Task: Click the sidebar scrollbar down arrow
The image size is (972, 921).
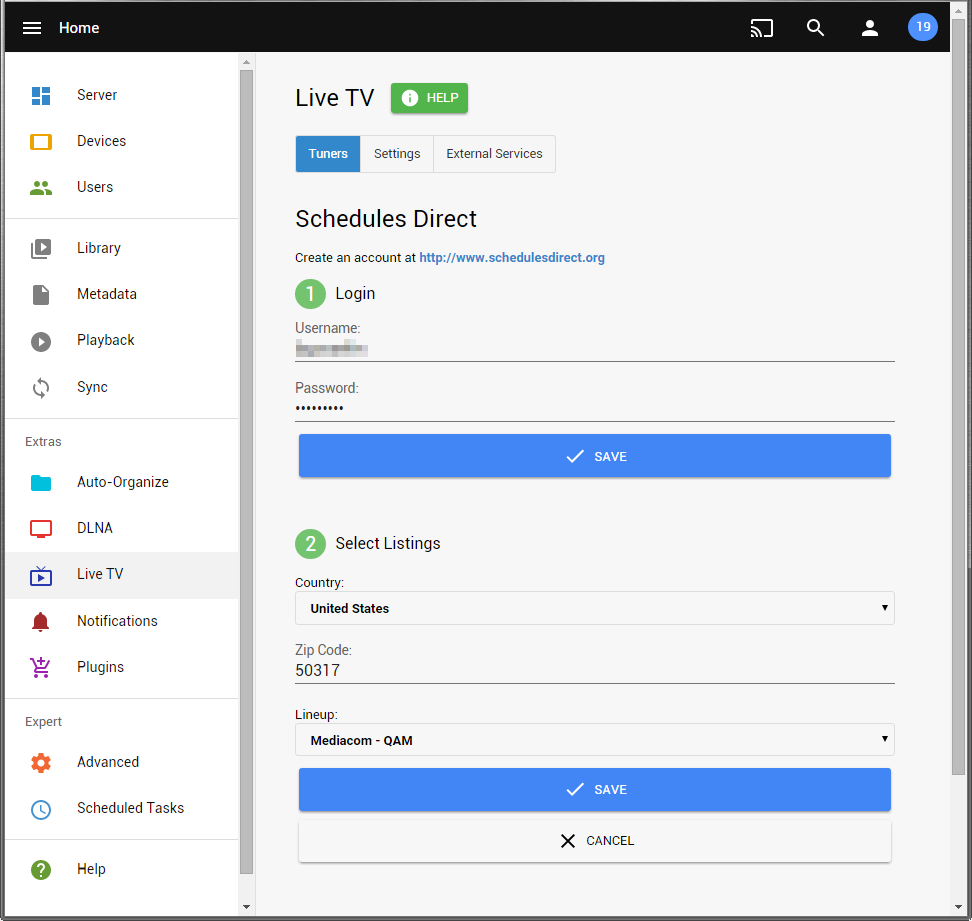Action: pos(246,907)
